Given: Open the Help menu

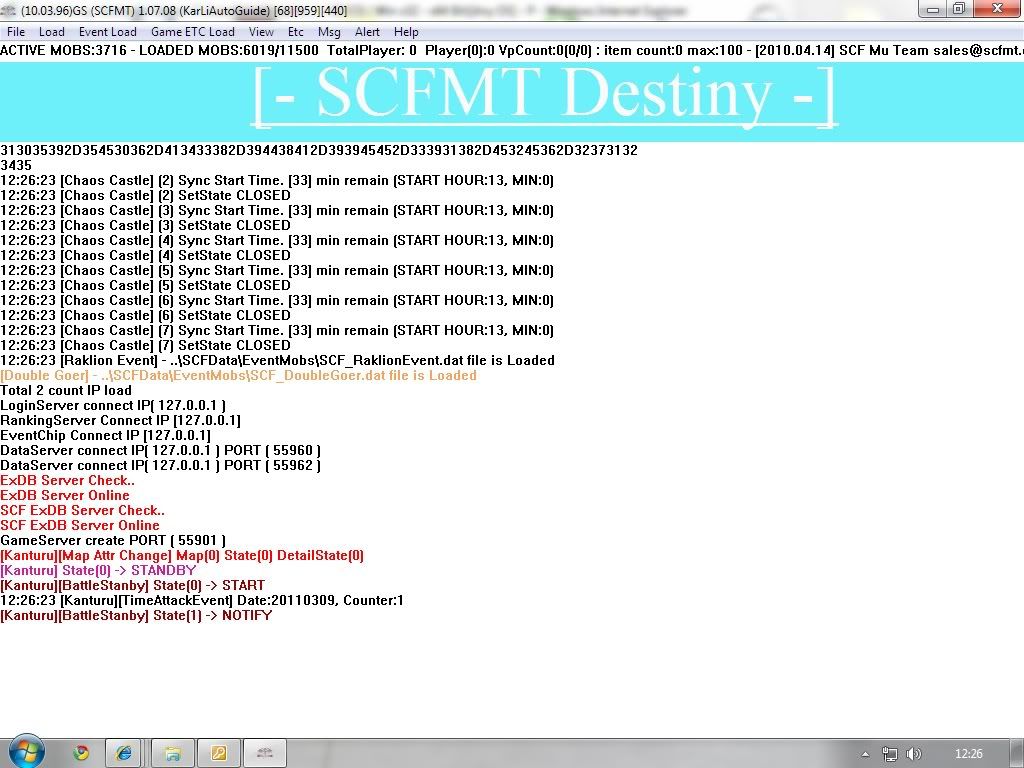Looking at the screenshot, I should [x=406, y=32].
